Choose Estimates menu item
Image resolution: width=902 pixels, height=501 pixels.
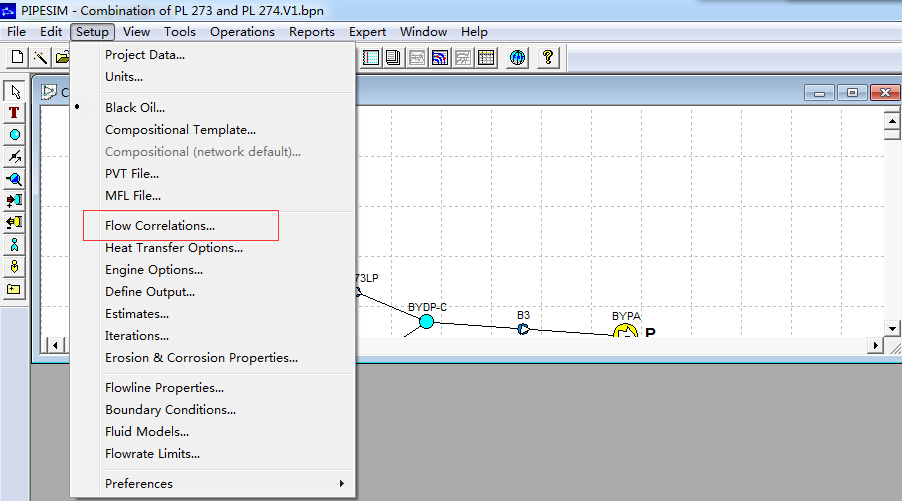tap(137, 314)
